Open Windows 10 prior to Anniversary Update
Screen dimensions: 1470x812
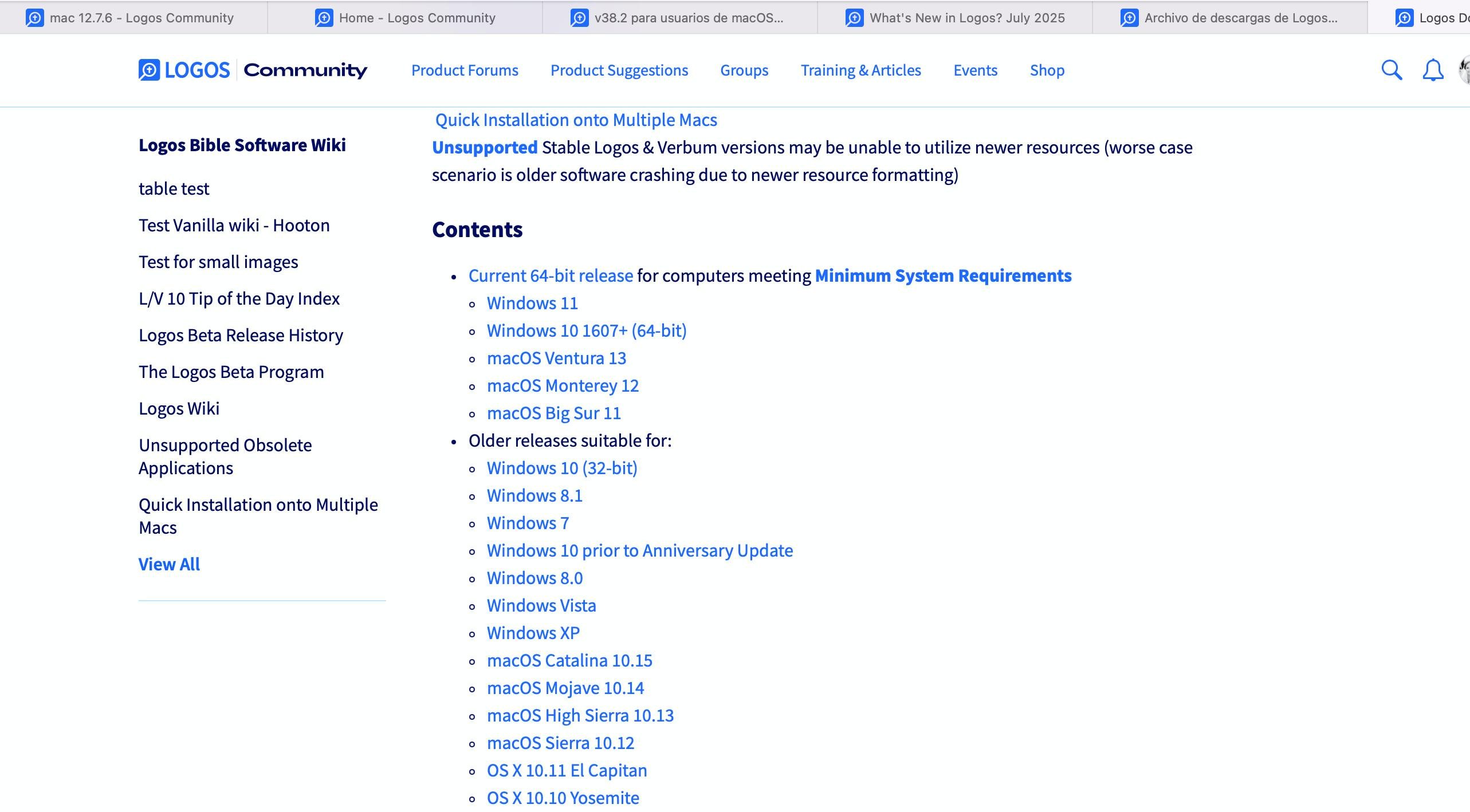[x=640, y=550]
